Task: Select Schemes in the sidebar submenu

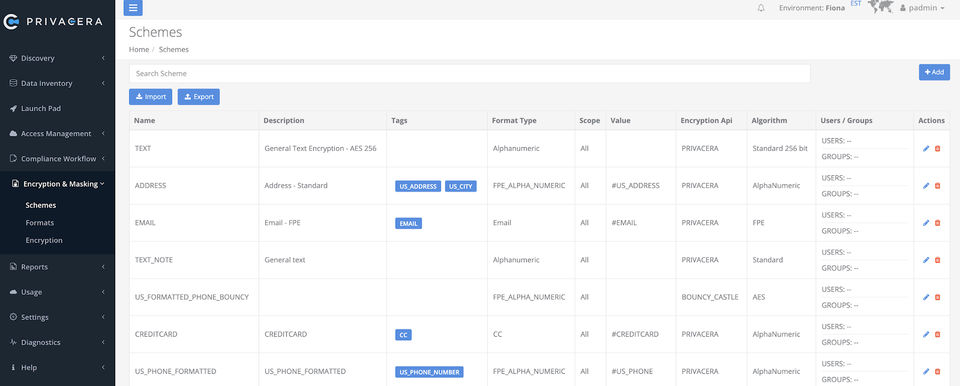Action: 40,205
